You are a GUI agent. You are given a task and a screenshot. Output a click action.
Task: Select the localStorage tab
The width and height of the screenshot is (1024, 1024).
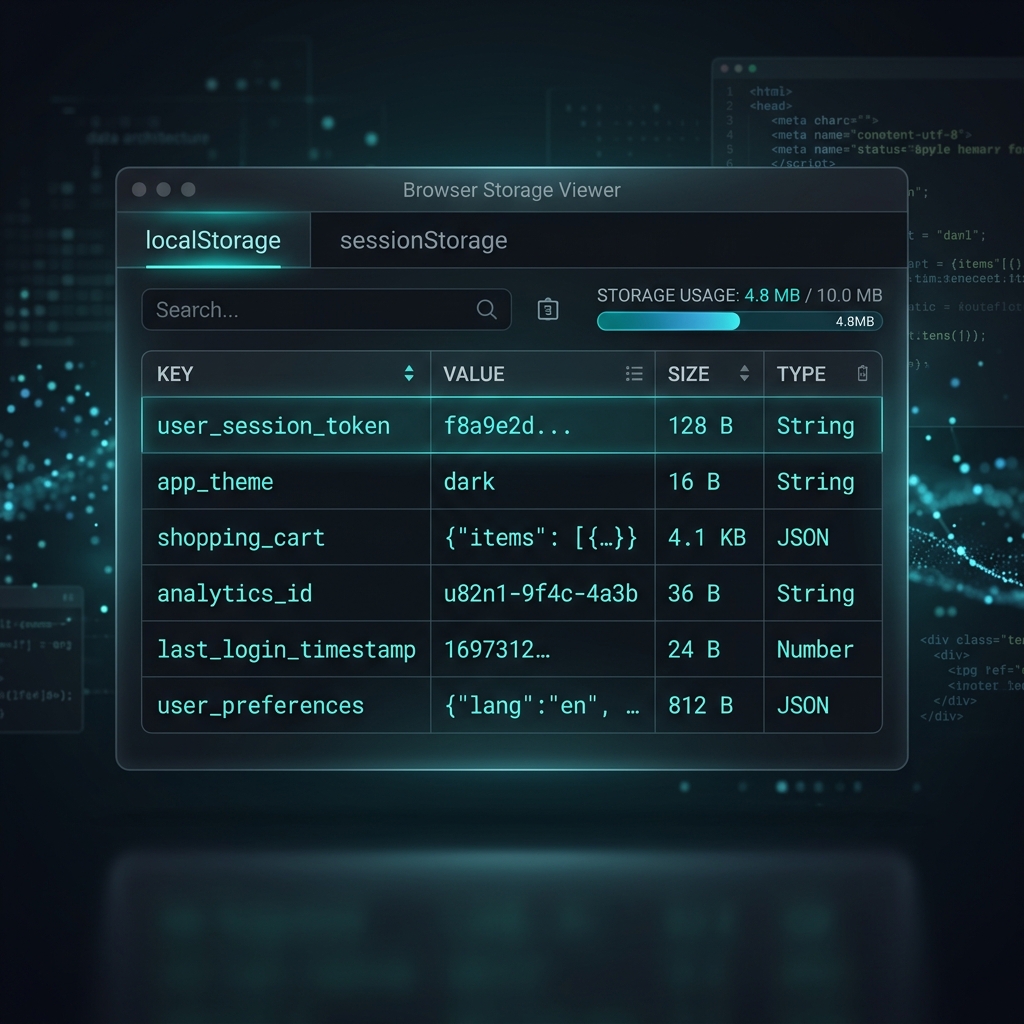212,240
